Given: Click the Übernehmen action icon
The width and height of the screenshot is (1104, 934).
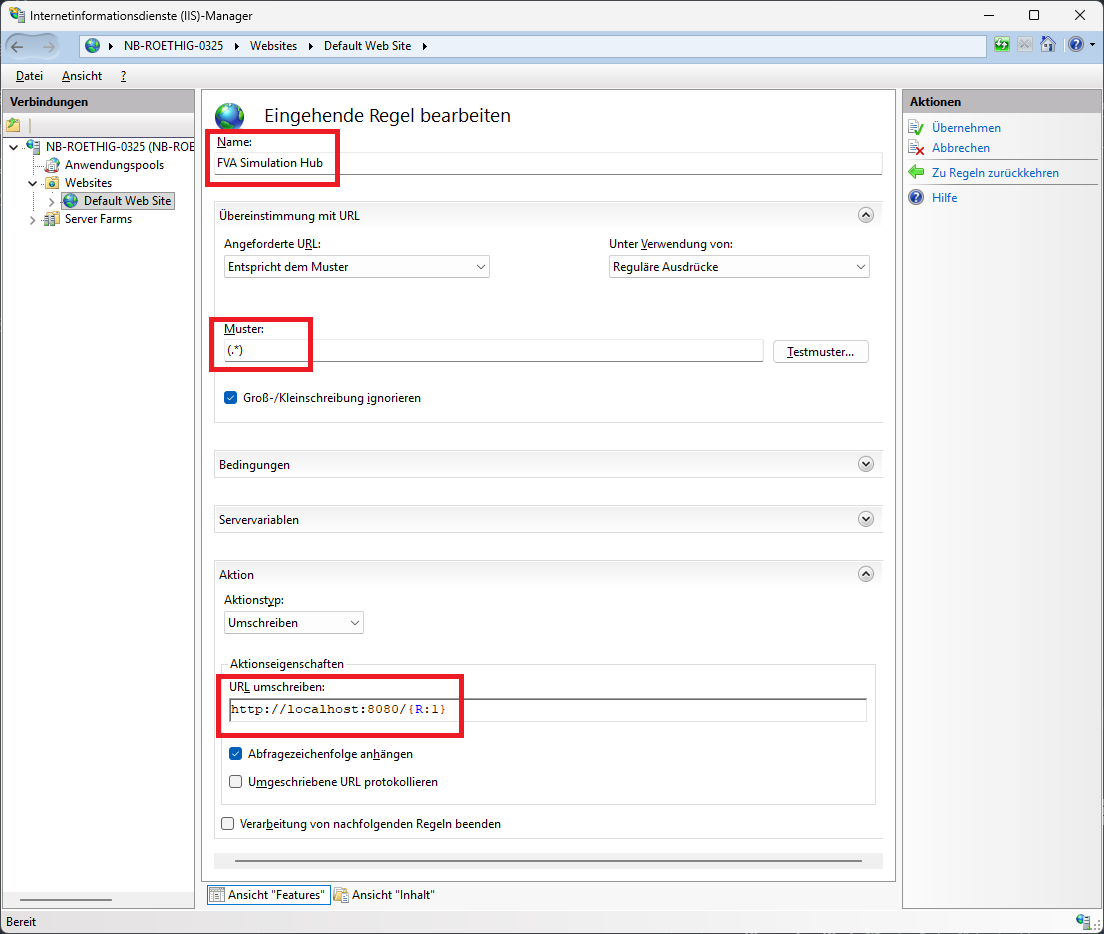Looking at the screenshot, I should pyautogui.click(x=917, y=127).
